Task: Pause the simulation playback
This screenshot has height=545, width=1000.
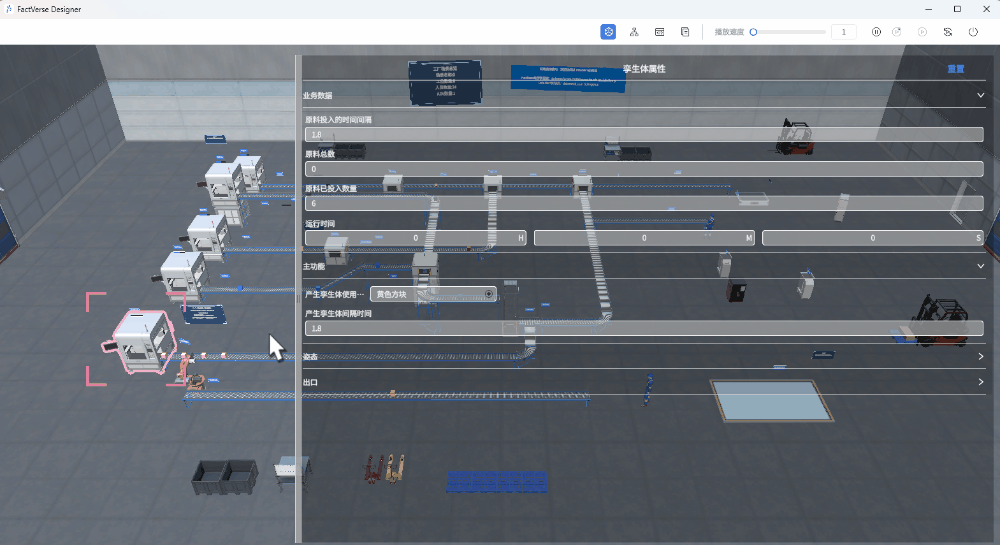Action: point(876,32)
